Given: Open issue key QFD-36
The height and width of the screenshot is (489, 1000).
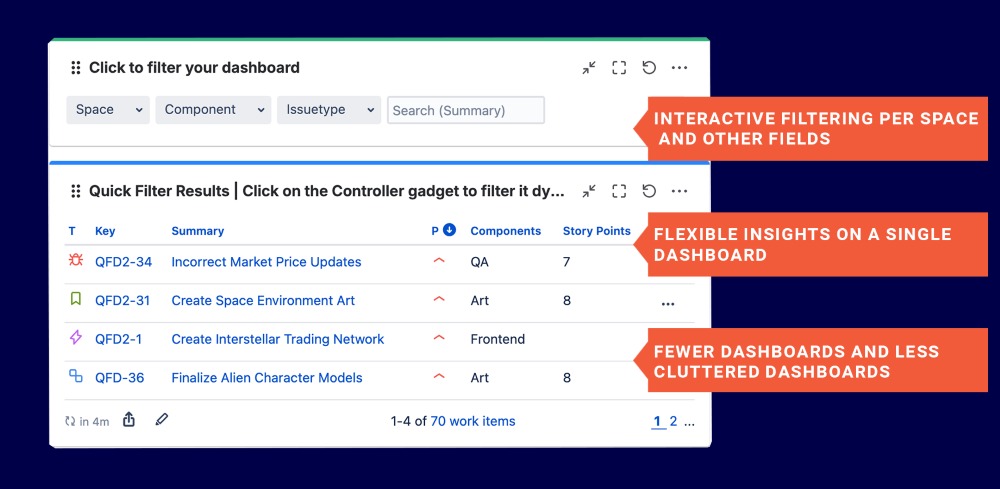Looking at the screenshot, I should [120, 378].
